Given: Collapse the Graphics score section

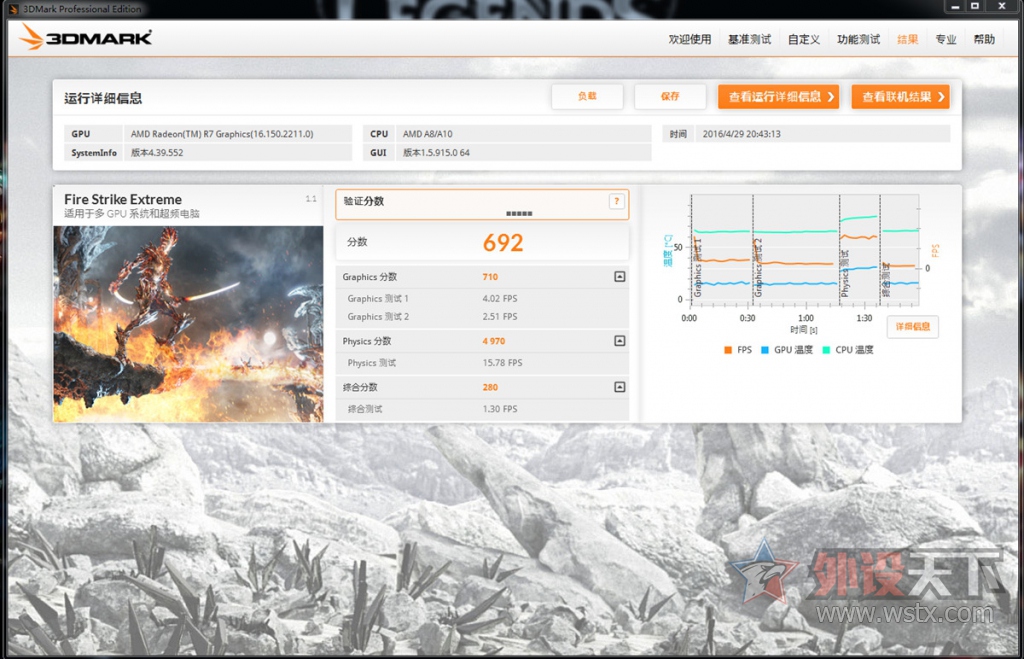Looking at the screenshot, I should click(x=620, y=277).
